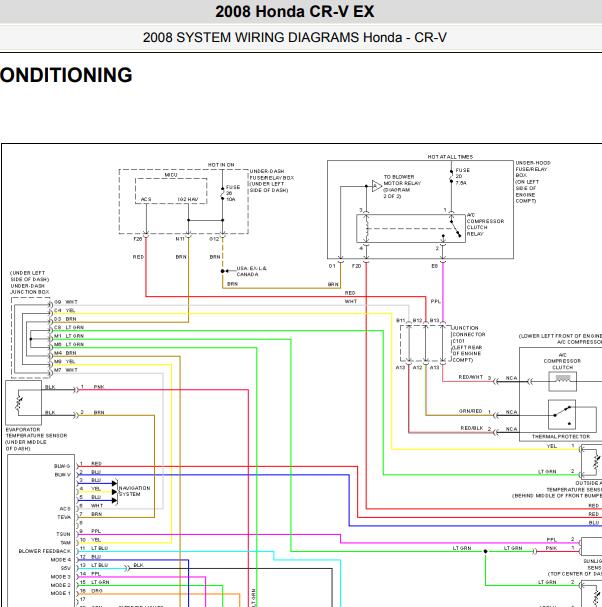Click the "IG2 HAV" terminal label

188,199
